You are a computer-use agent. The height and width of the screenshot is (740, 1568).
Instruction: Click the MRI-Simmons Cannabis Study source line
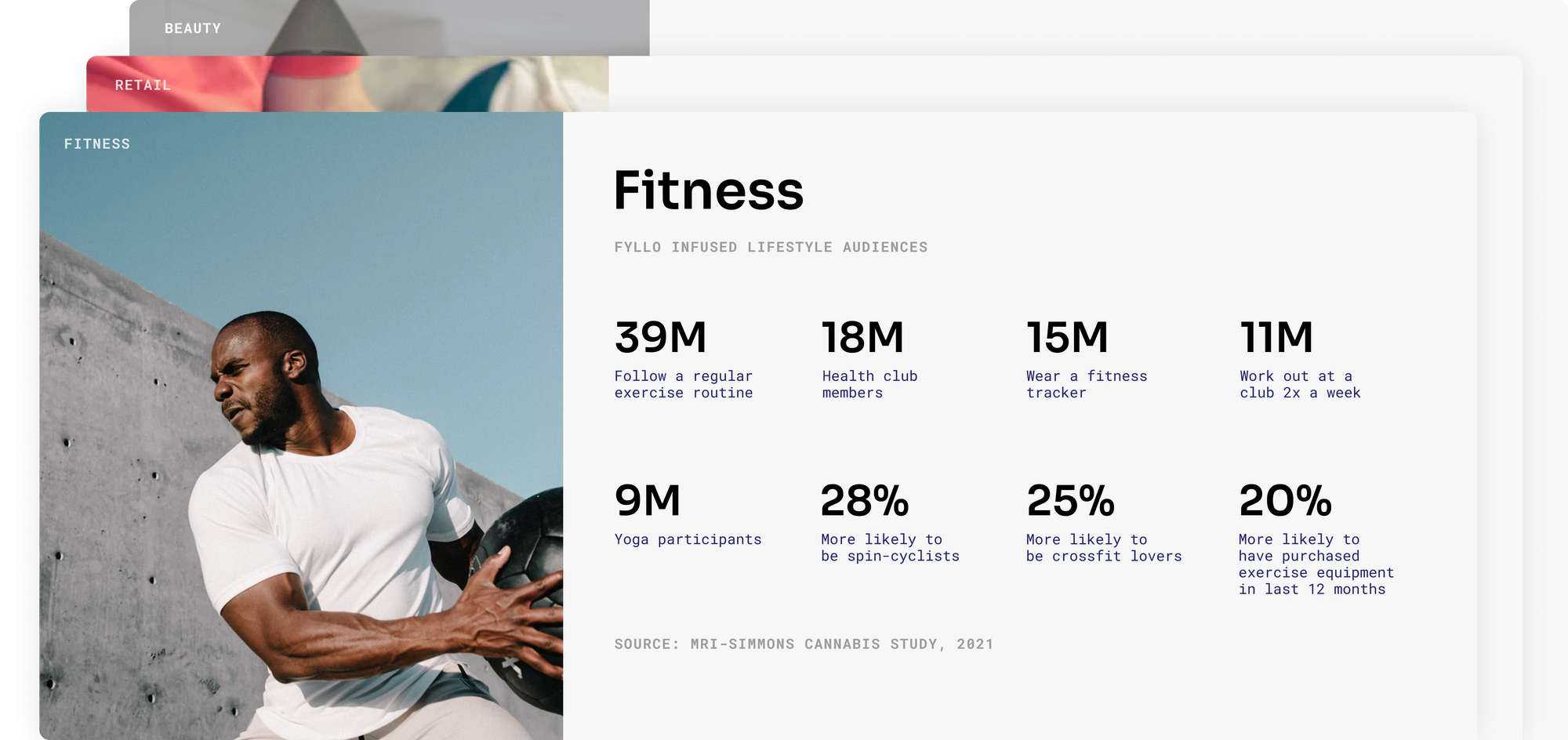click(804, 644)
